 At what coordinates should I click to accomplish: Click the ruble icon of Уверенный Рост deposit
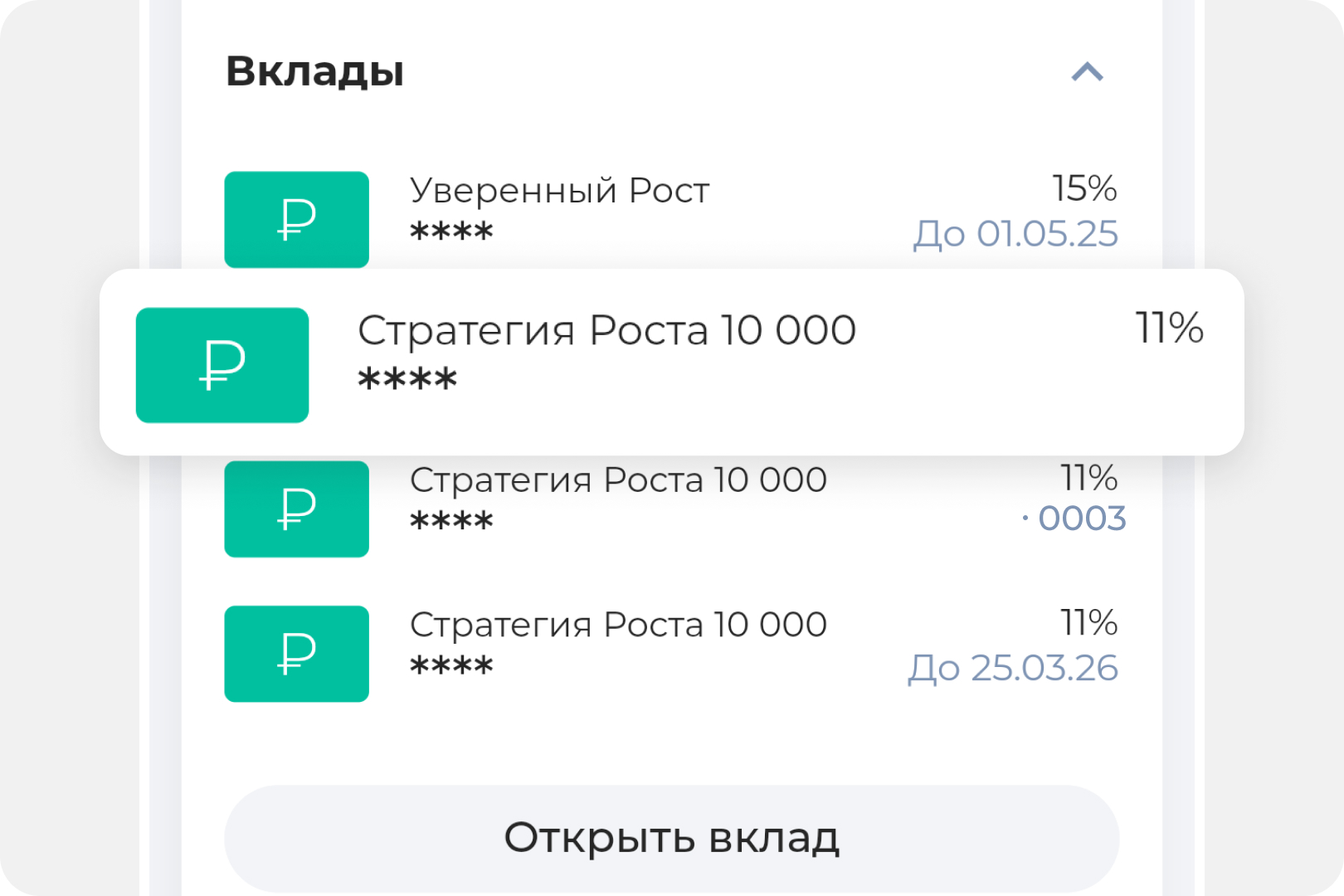coord(296,219)
